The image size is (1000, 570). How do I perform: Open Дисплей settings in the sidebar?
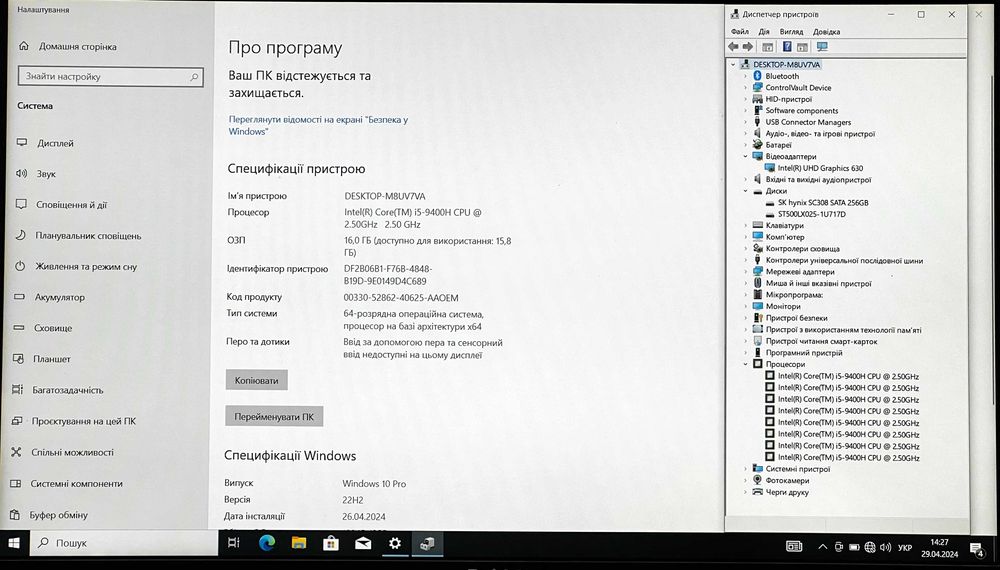click(55, 143)
